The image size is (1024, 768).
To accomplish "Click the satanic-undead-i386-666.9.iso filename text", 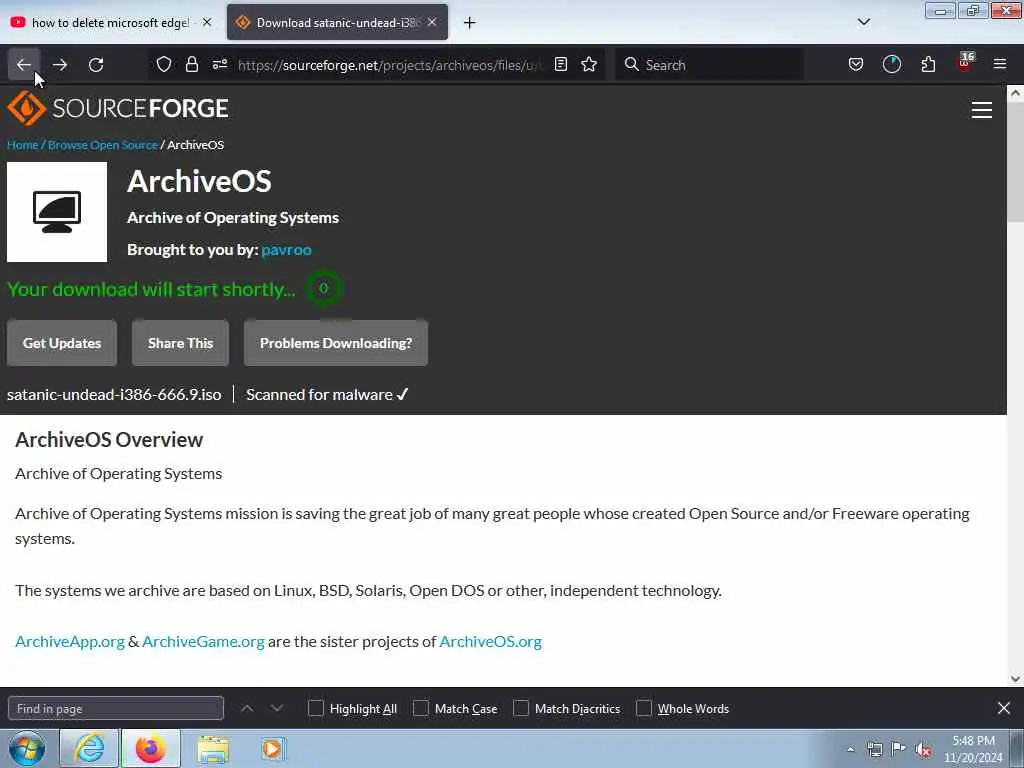I will [114, 394].
